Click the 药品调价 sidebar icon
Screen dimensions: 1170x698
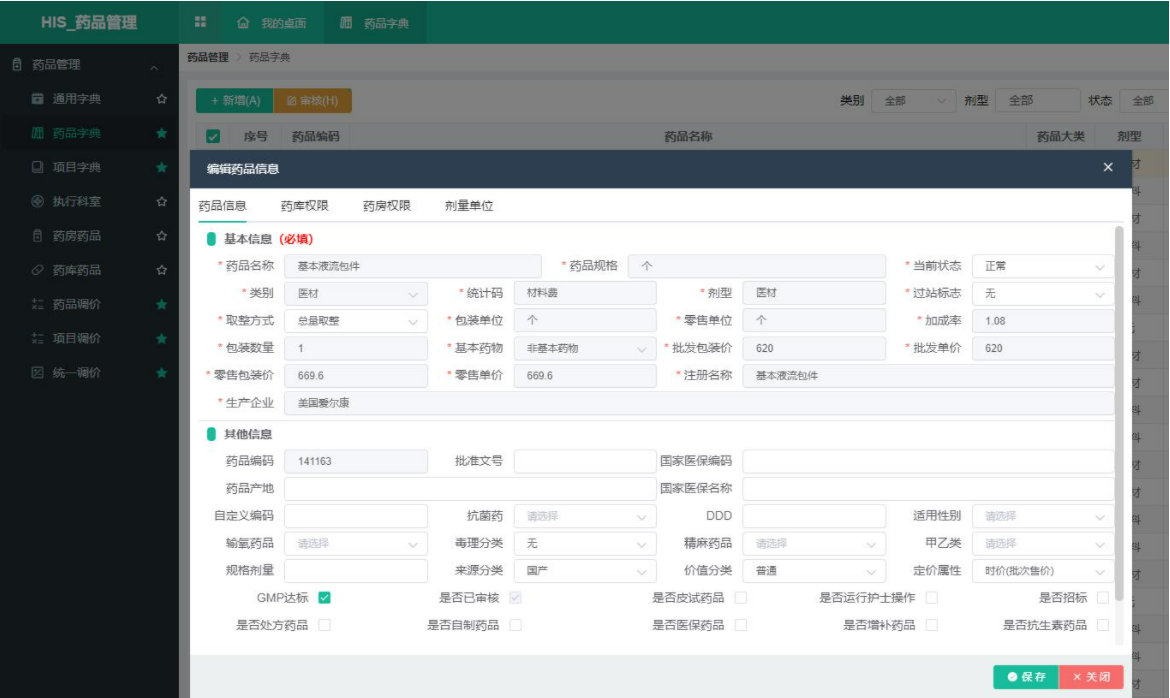pyautogui.click(x=37, y=304)
